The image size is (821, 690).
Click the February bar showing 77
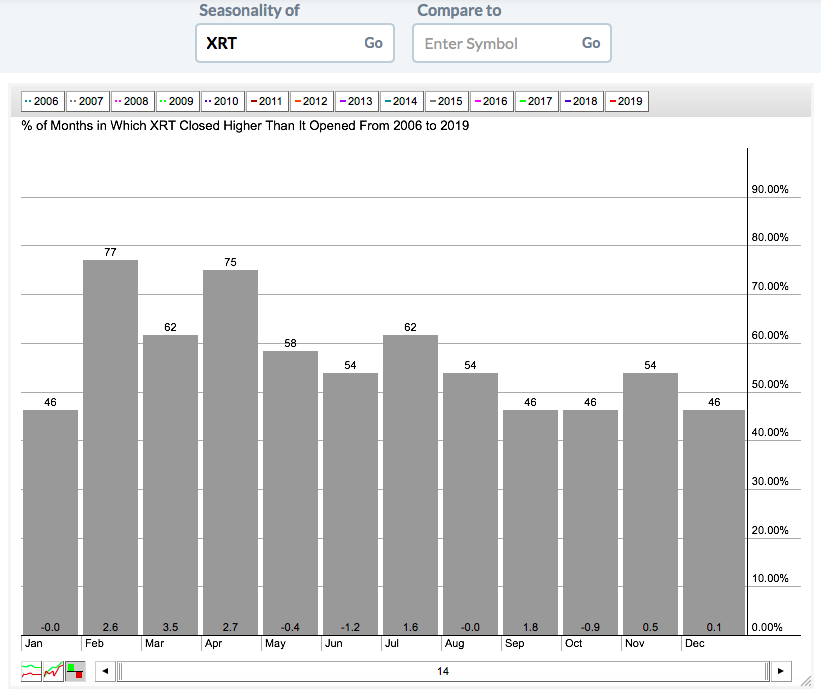click(x=110, y=445)
